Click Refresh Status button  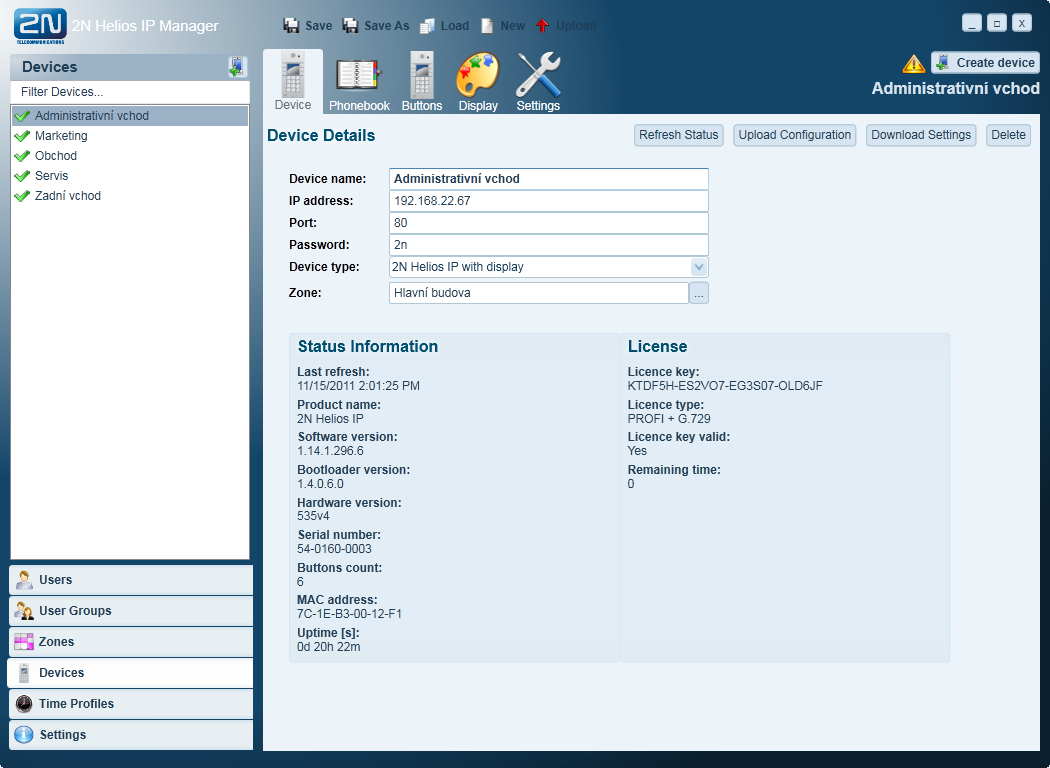click(678, 135)
